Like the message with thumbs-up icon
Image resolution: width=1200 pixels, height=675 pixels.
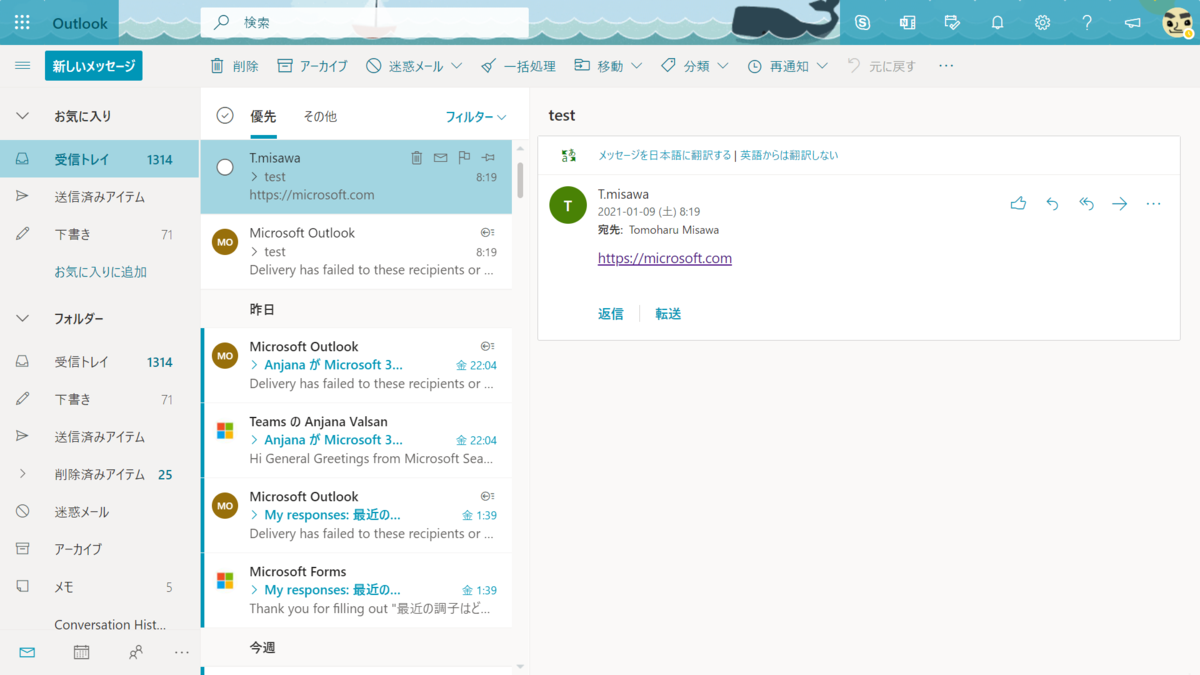point(1018,204)
